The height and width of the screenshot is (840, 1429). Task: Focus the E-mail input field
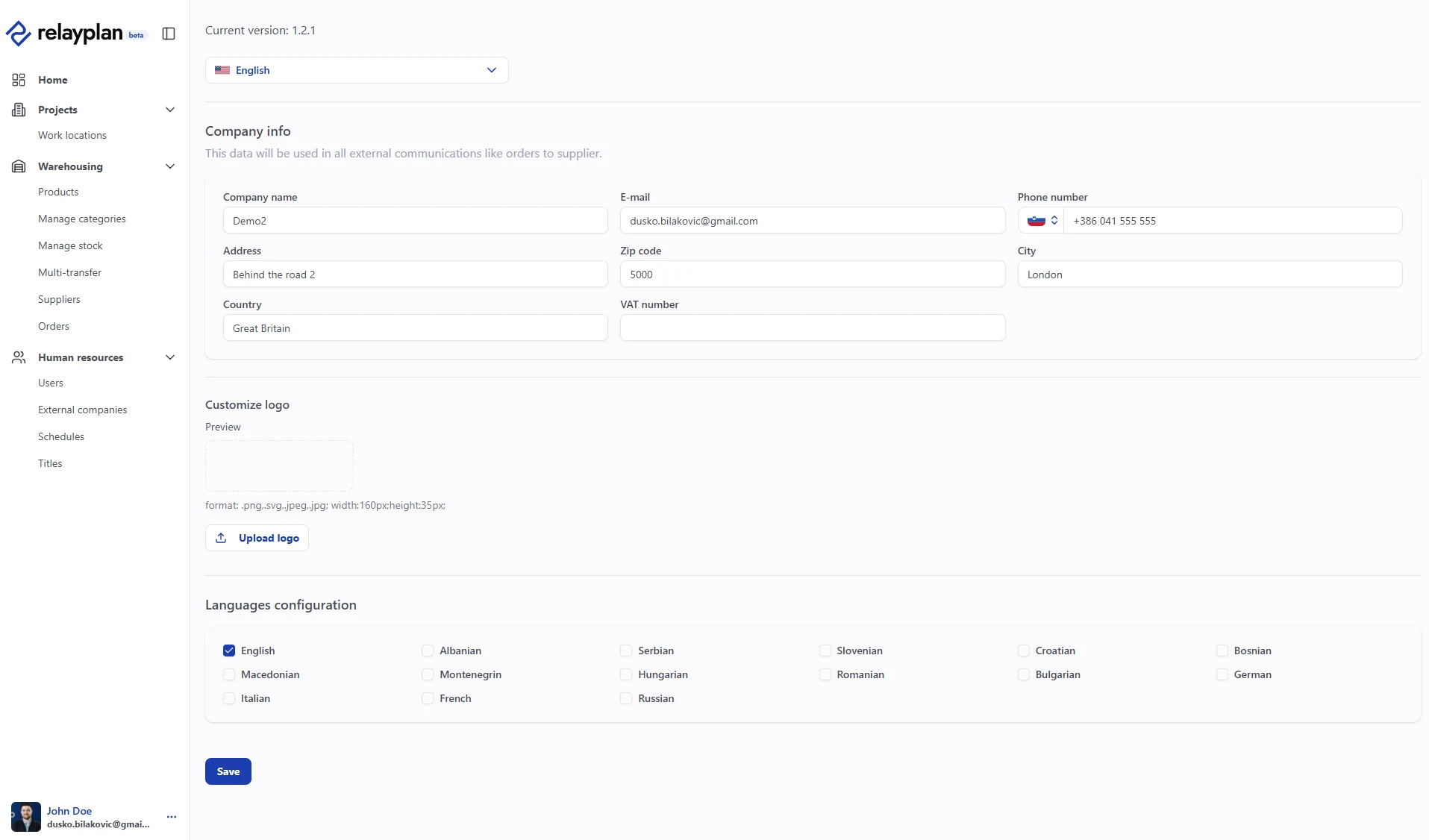813,221
